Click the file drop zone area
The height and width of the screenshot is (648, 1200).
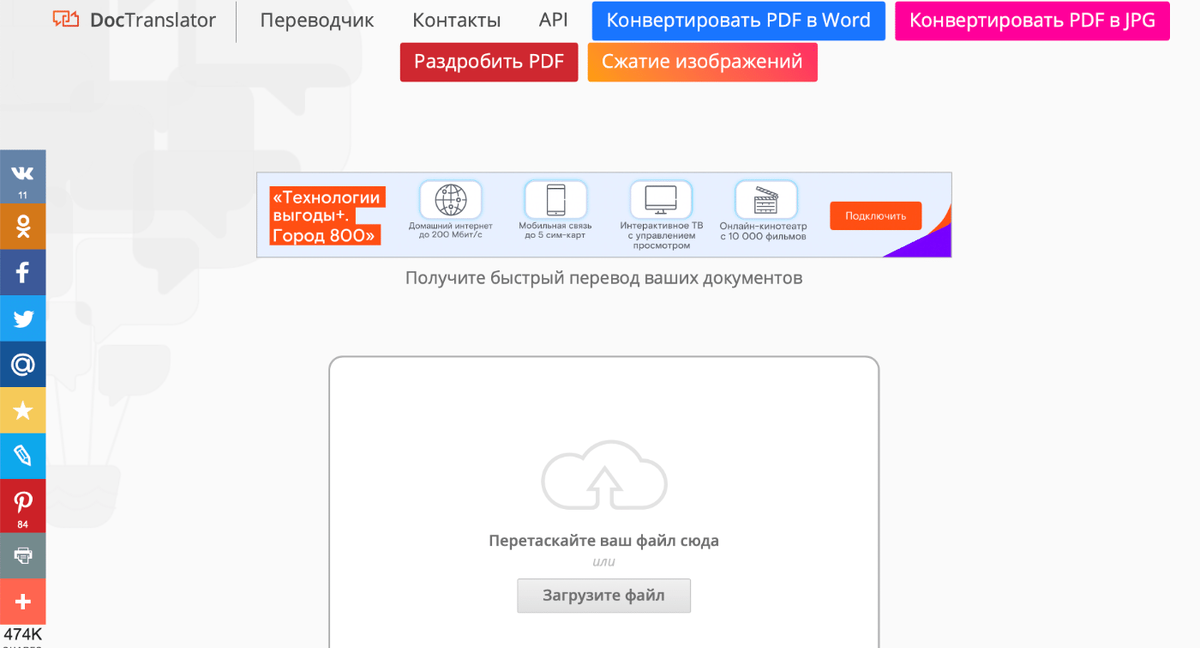tap(604, 502)
